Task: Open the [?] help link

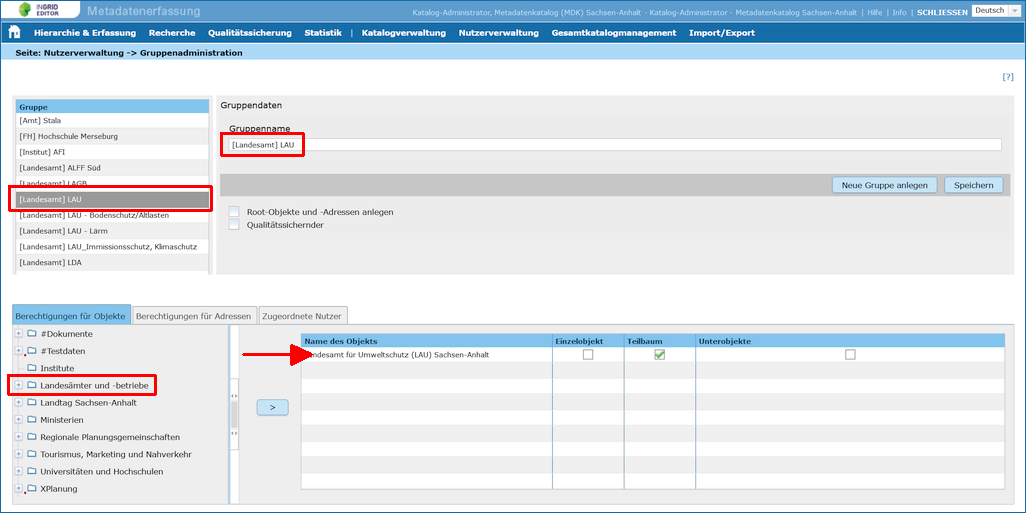Action: pyautogui.click(x=1008, y=77)
